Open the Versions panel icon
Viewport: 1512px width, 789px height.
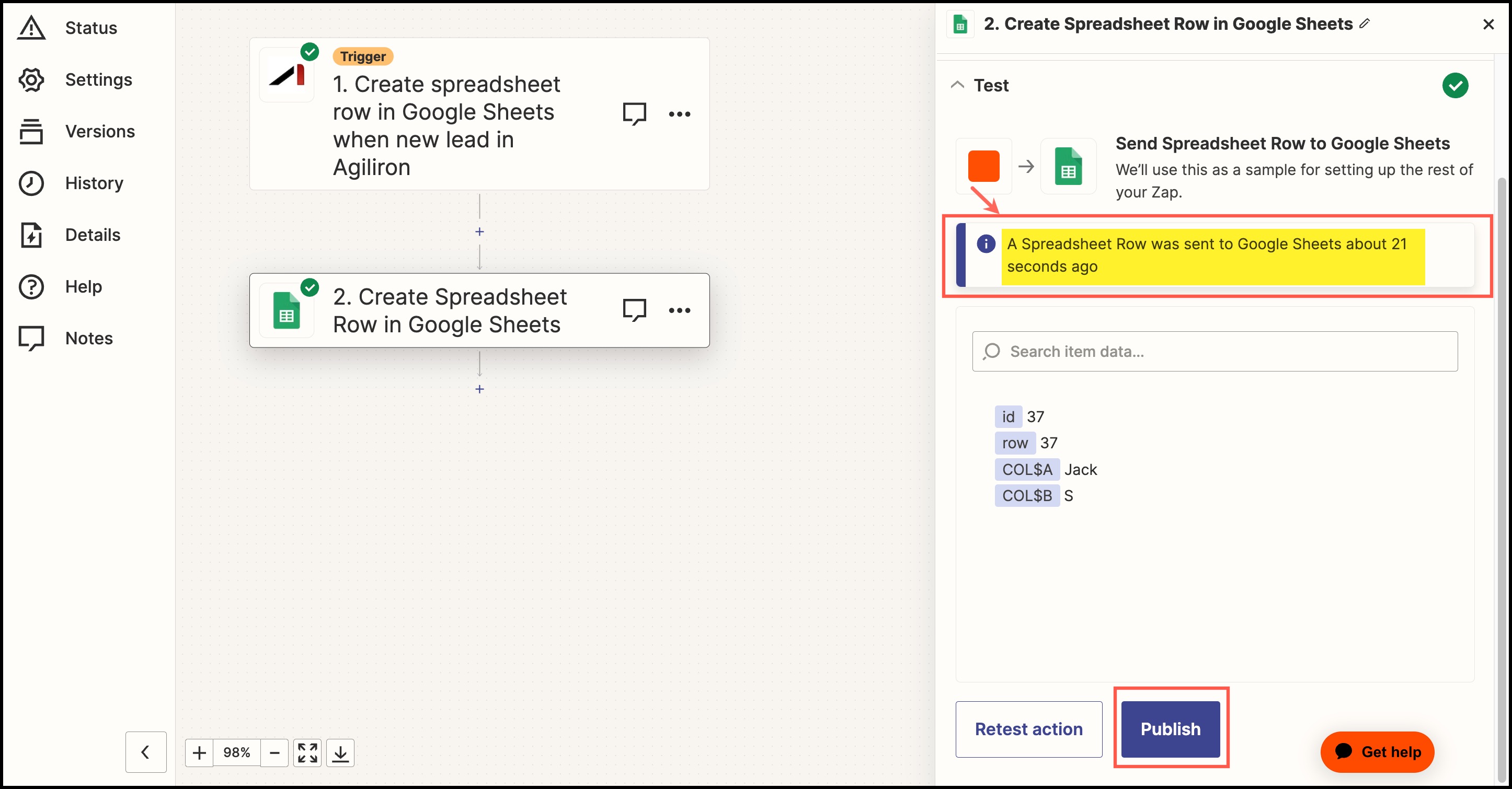coord(31,131)
